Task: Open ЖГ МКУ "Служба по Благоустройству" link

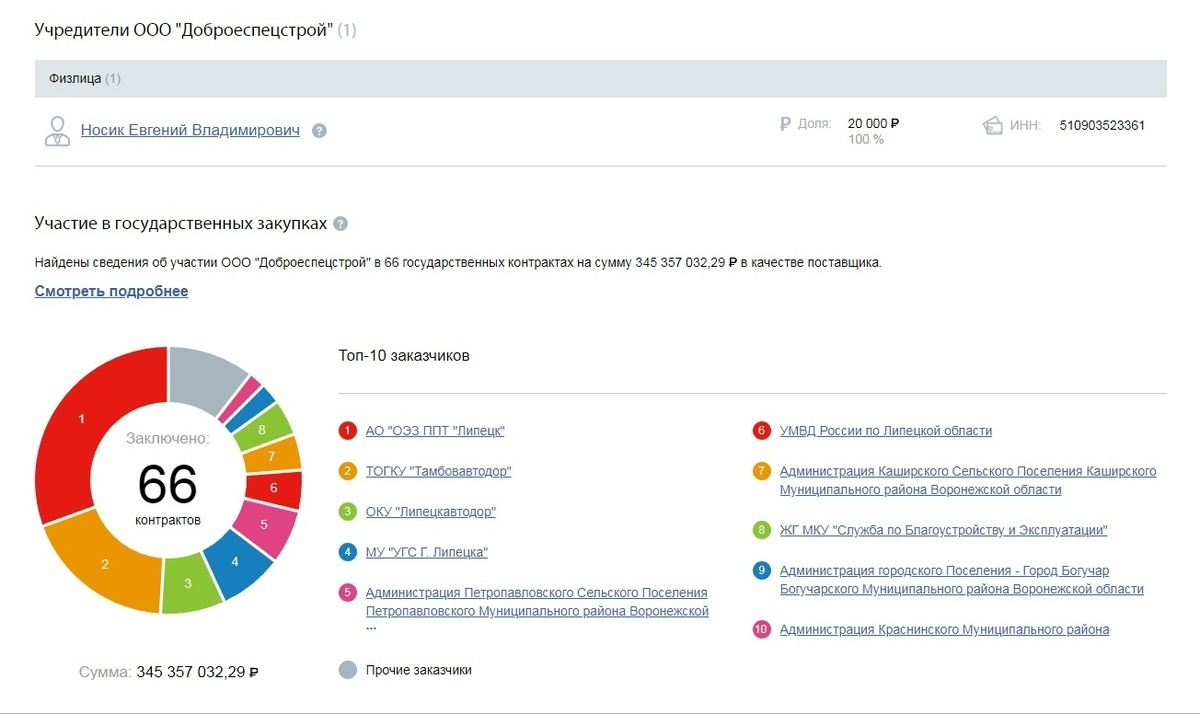Action: tap(943, 530)
